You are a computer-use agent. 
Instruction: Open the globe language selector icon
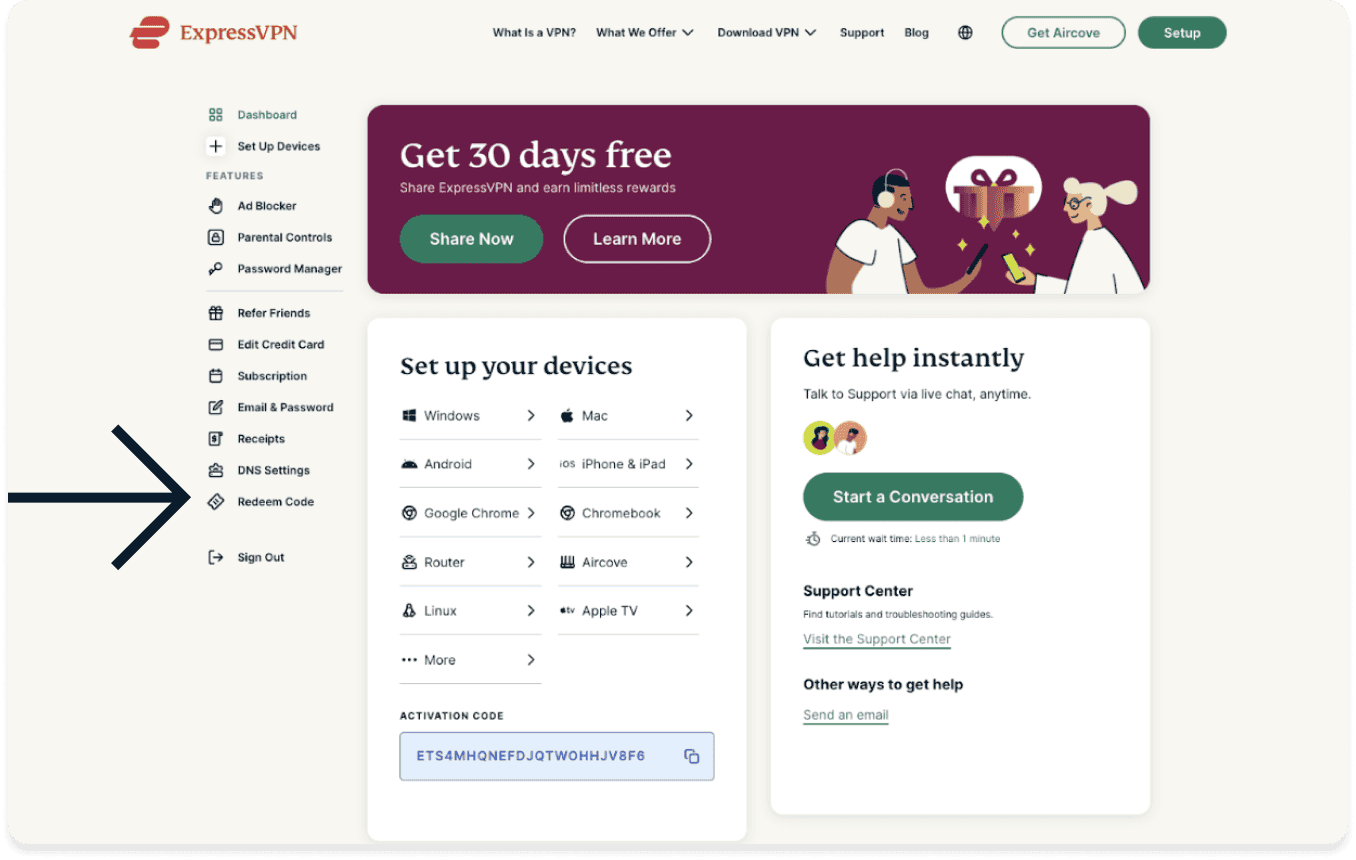[x=965, y=33]
